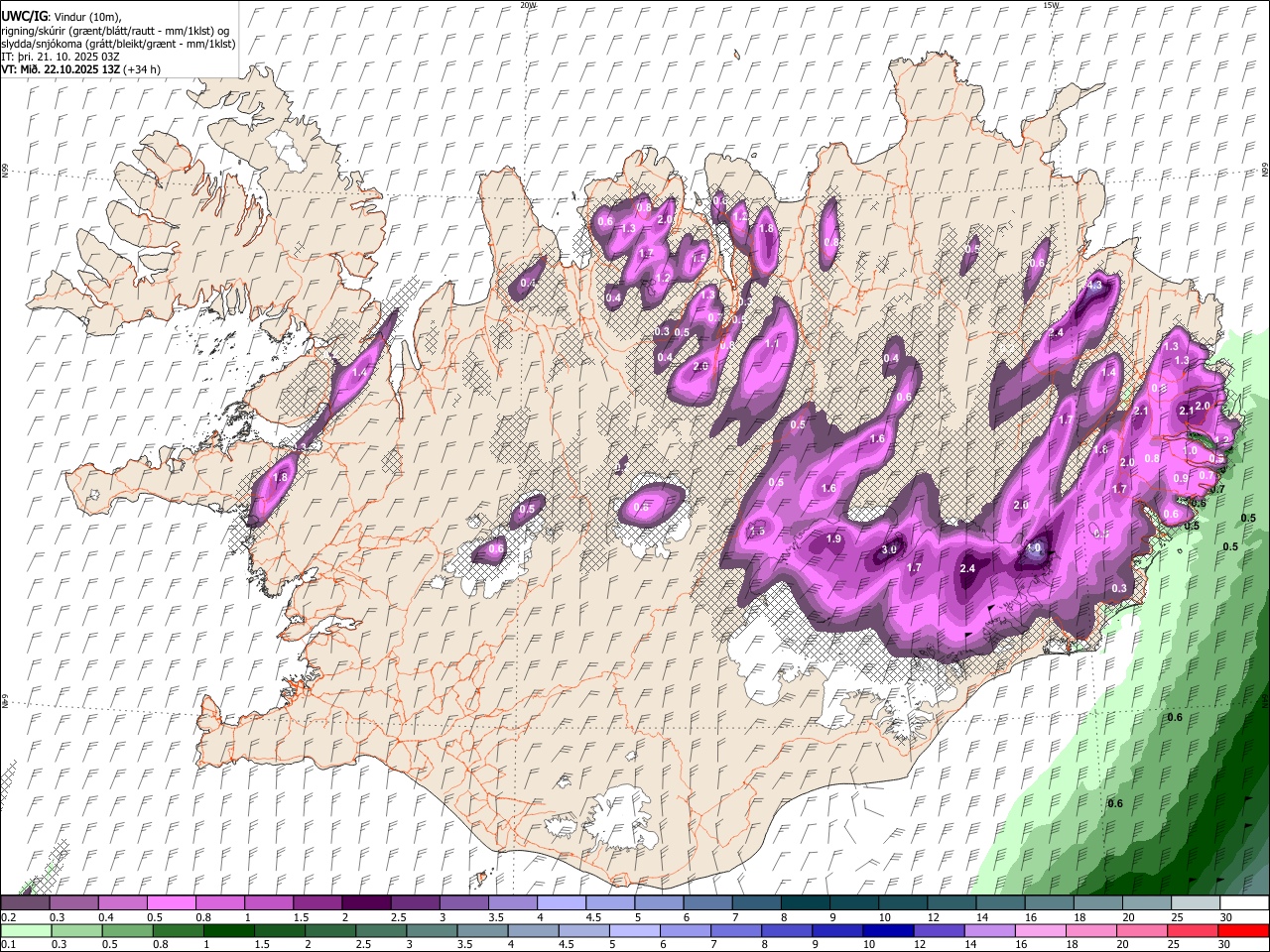Pick the darkest purple 2 swatch, upper legend
This screenshot has height=952, width=1270.
[366, 902]
